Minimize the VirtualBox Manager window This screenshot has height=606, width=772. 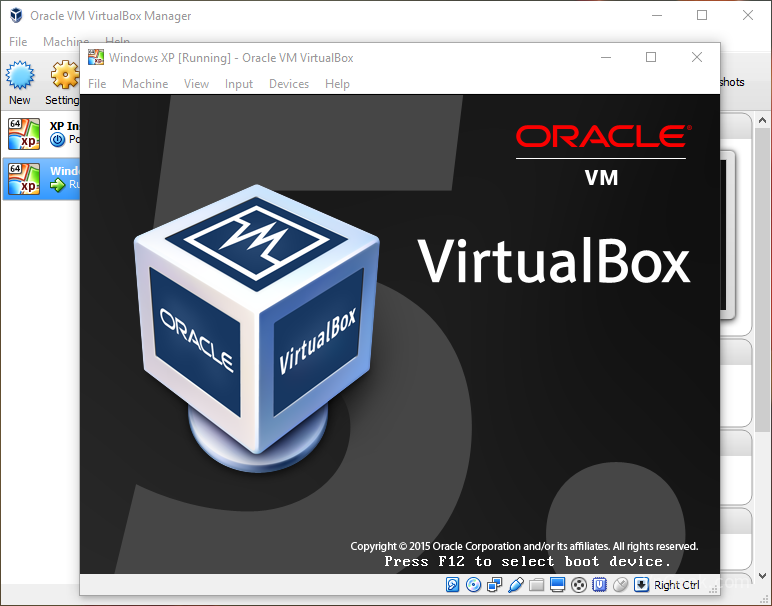point(657,15)
